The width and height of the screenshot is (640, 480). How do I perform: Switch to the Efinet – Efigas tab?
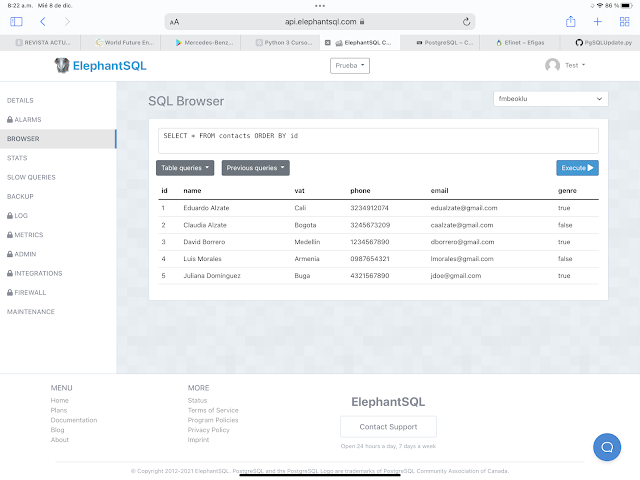click(x=520, y=42)
